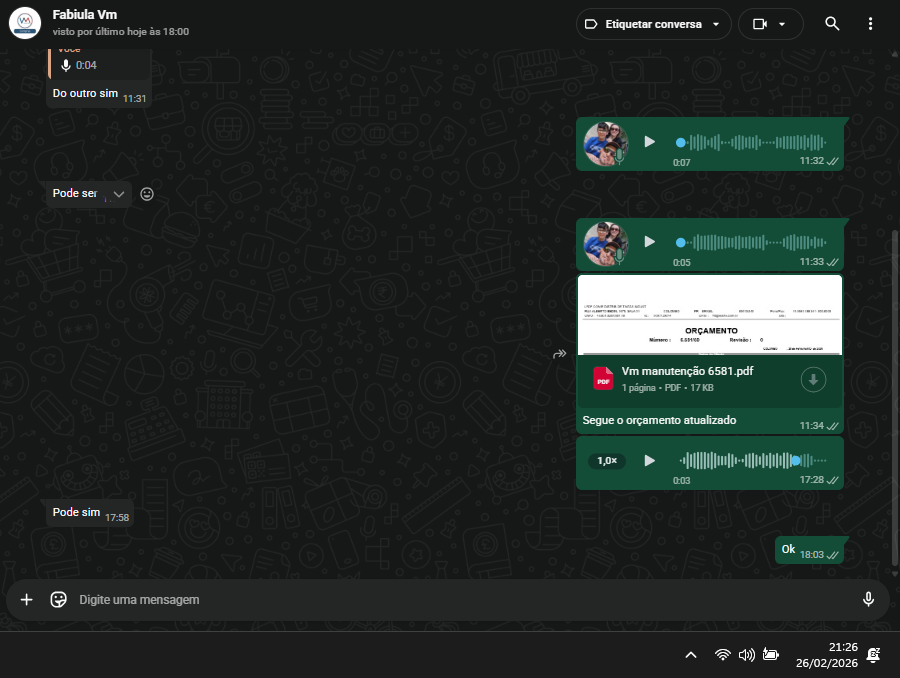Viewport: 900px width, 678px height.
Task: React with emoji to 'Pode ser' message
Action: pos(147,194)
